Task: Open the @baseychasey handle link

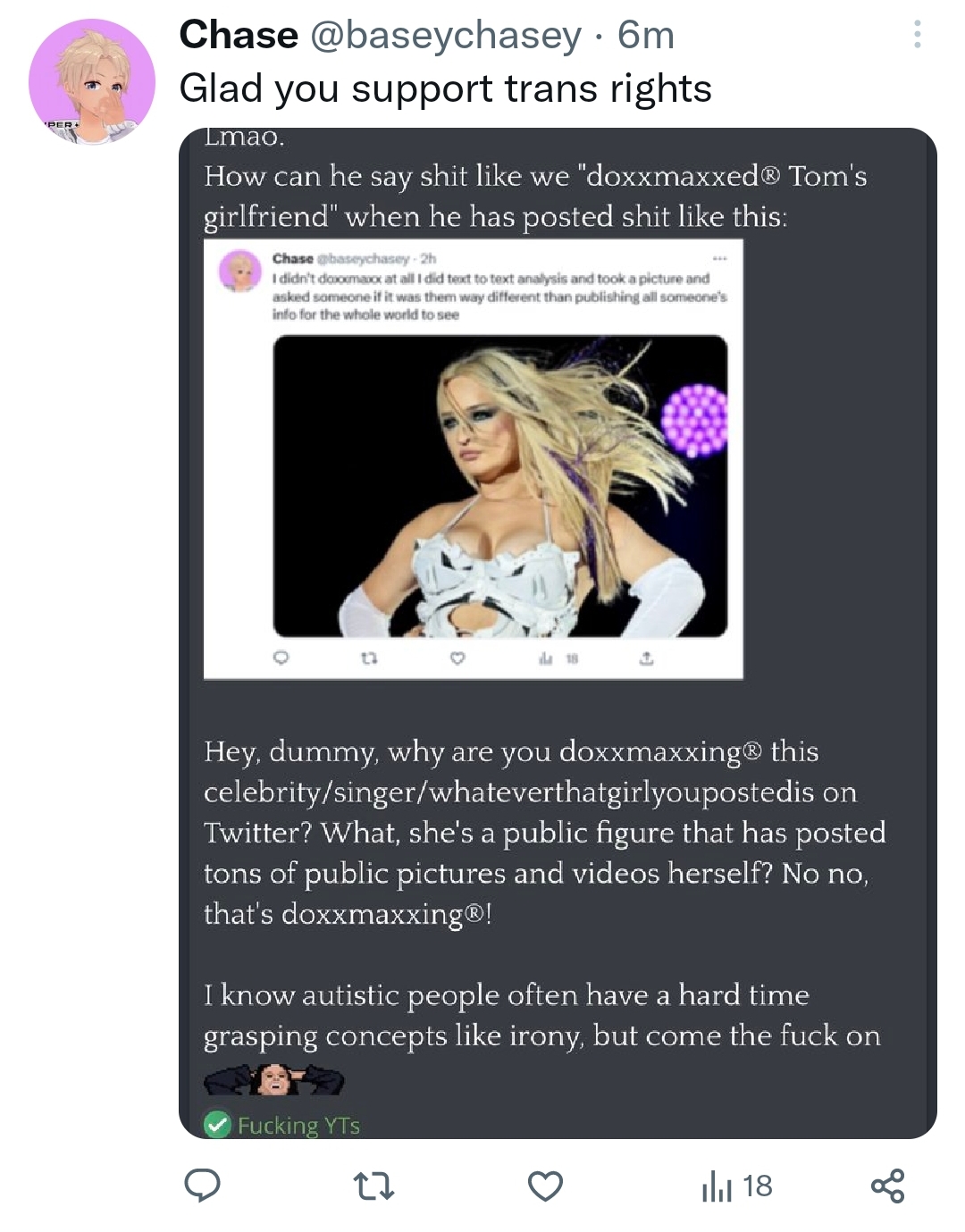Action: (x=446, y=36)
